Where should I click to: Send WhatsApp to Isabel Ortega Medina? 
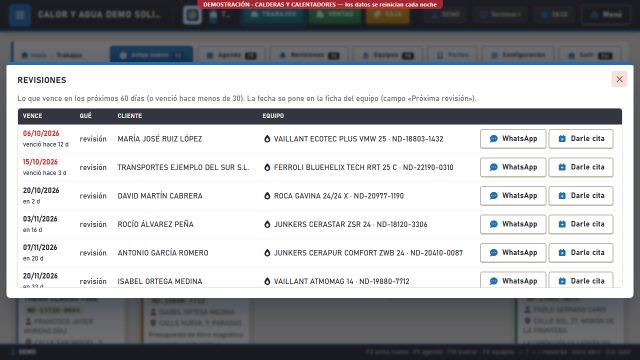click(x=513, y=280)
